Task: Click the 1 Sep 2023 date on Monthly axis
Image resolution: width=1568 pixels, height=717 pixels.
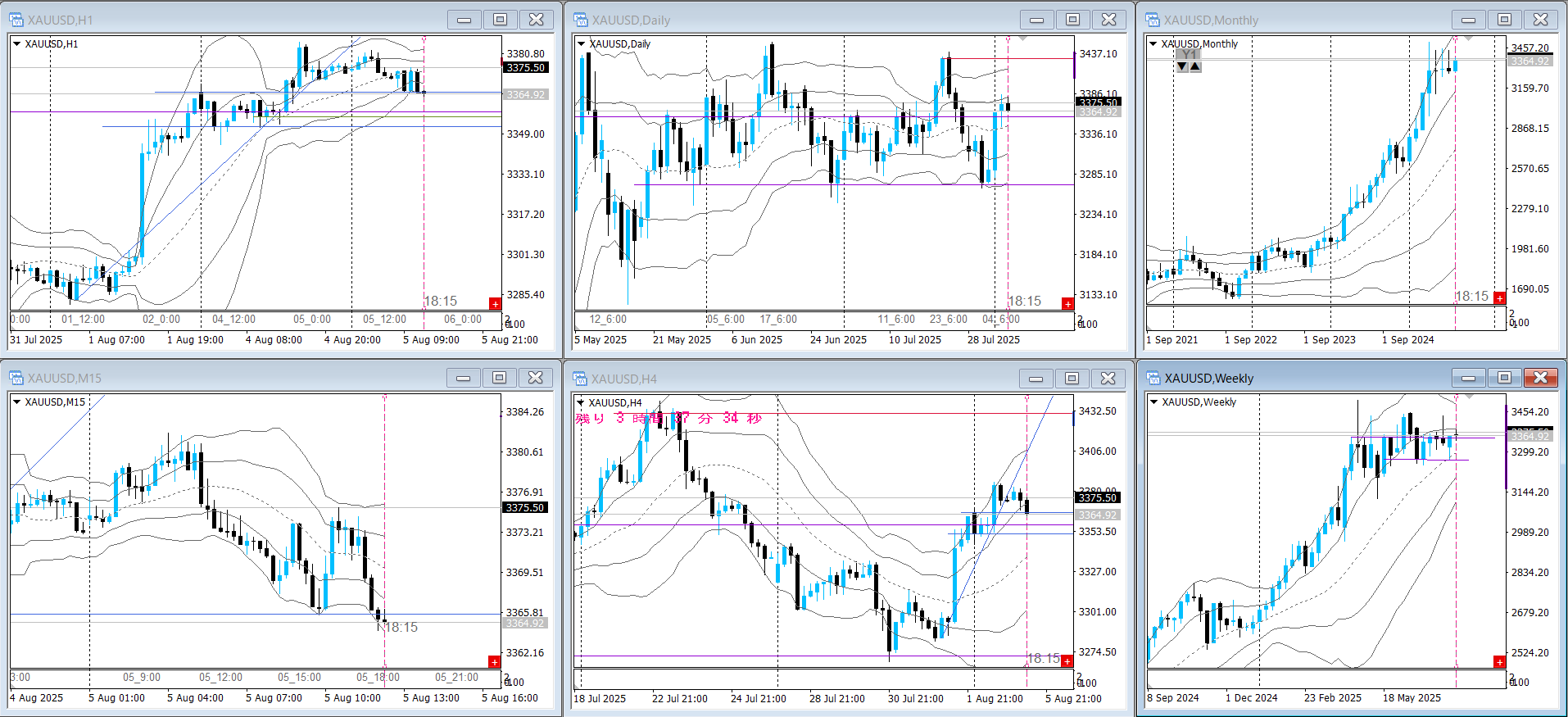Action: tap(1329, 340)
